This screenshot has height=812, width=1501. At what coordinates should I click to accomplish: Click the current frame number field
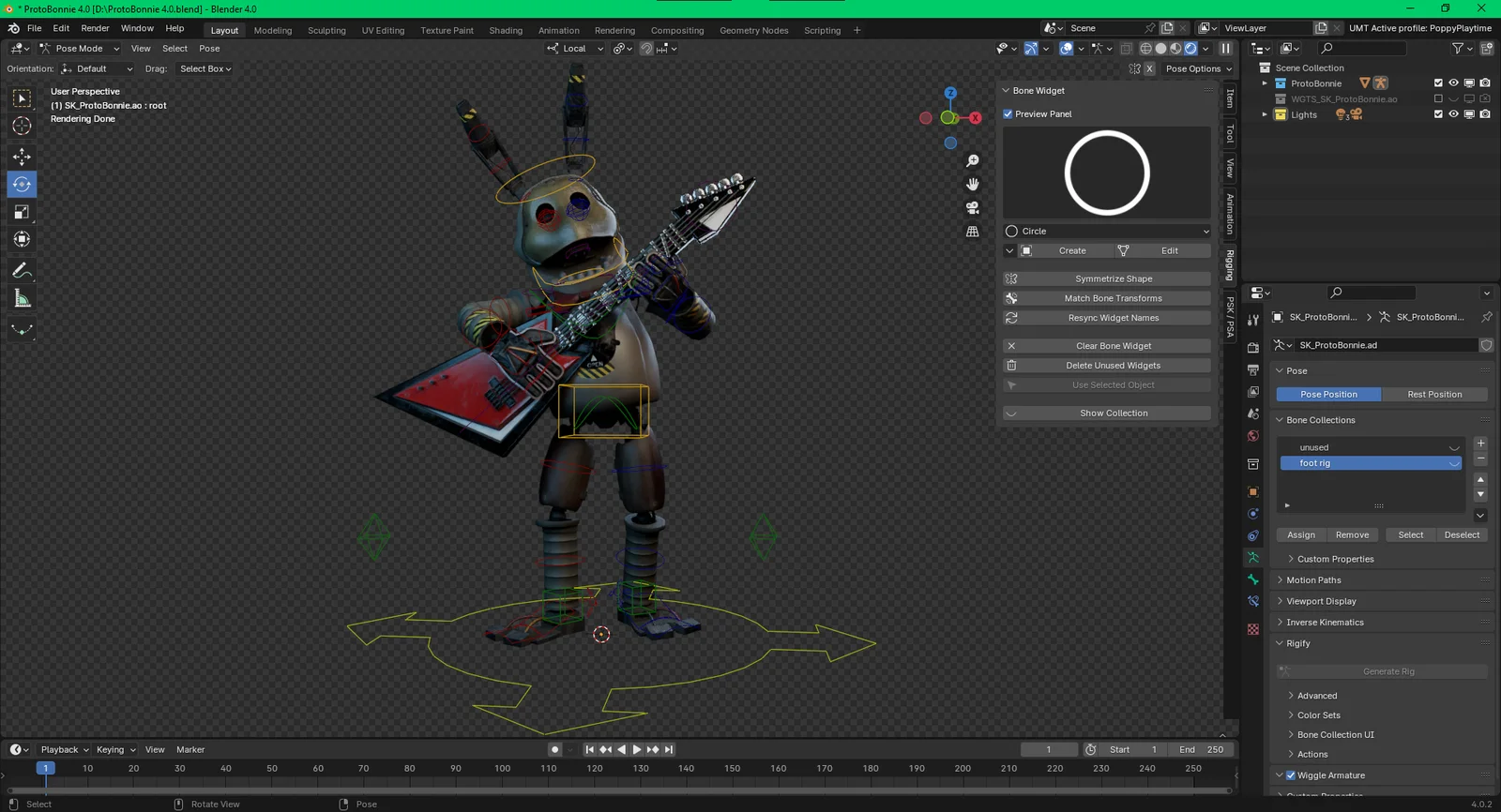point(1050,750)
